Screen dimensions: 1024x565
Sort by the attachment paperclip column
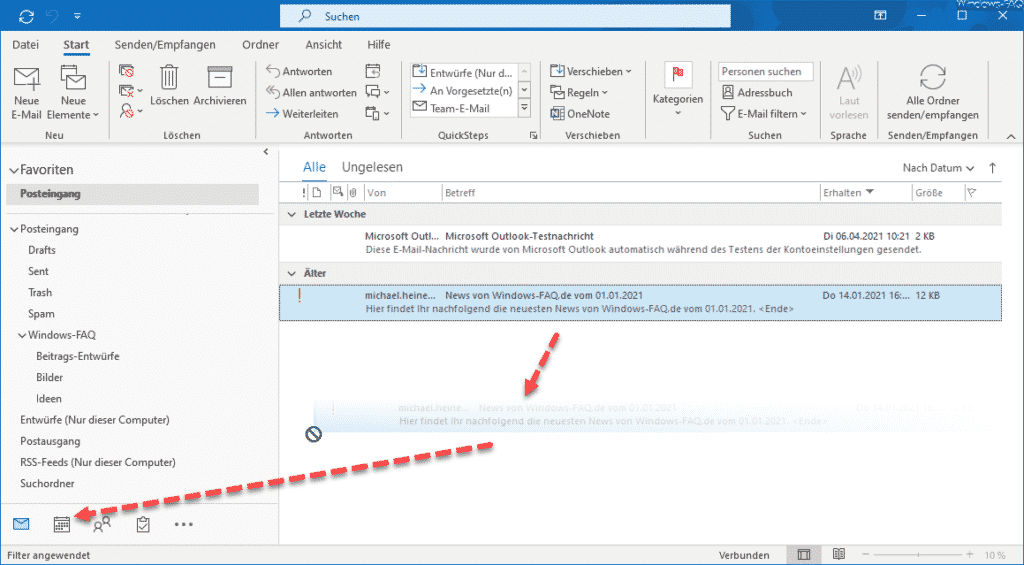tap(353, 192)
